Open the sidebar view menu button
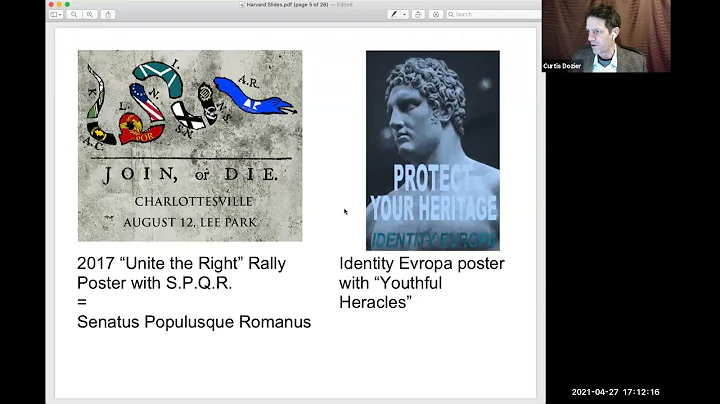Screen dimensions: 720x404 pos(56,15)
